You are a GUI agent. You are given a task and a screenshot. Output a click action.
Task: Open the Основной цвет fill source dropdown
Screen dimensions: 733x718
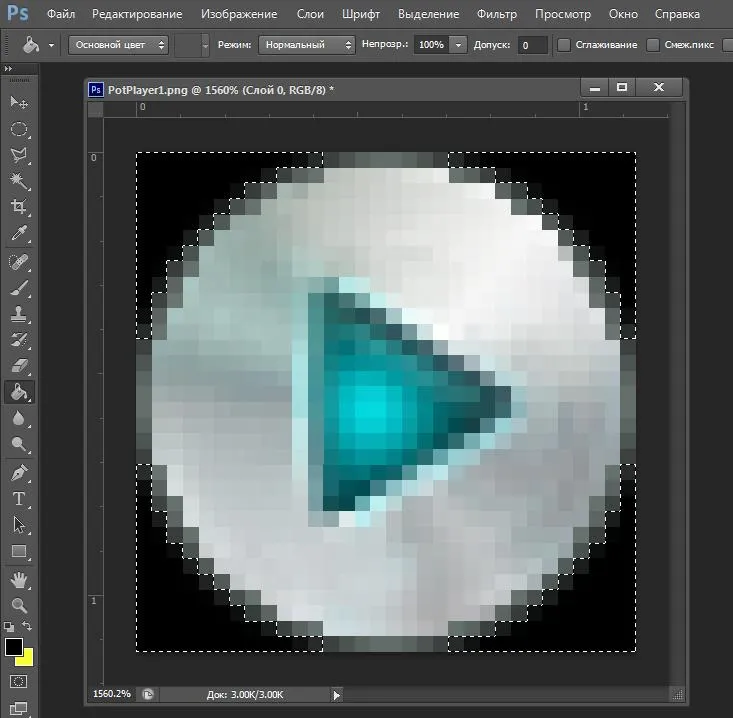tap(118, 45)
